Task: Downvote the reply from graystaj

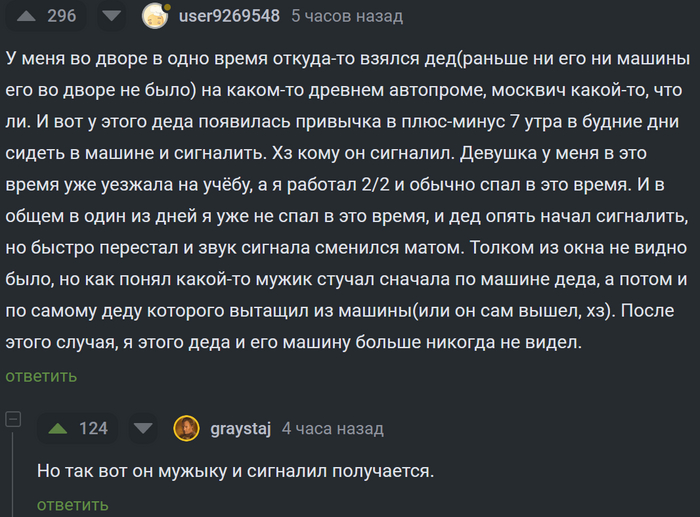Action: tap(144, 428)
